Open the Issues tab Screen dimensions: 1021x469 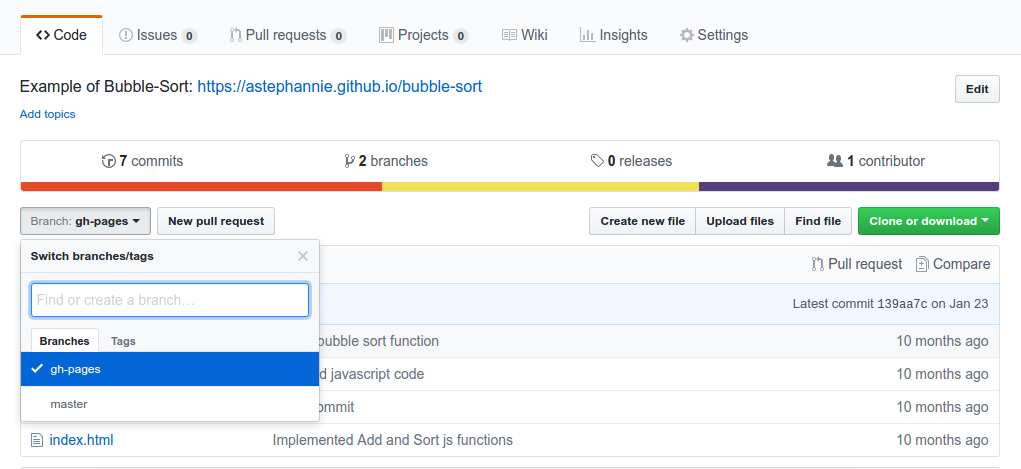[158, 35]
